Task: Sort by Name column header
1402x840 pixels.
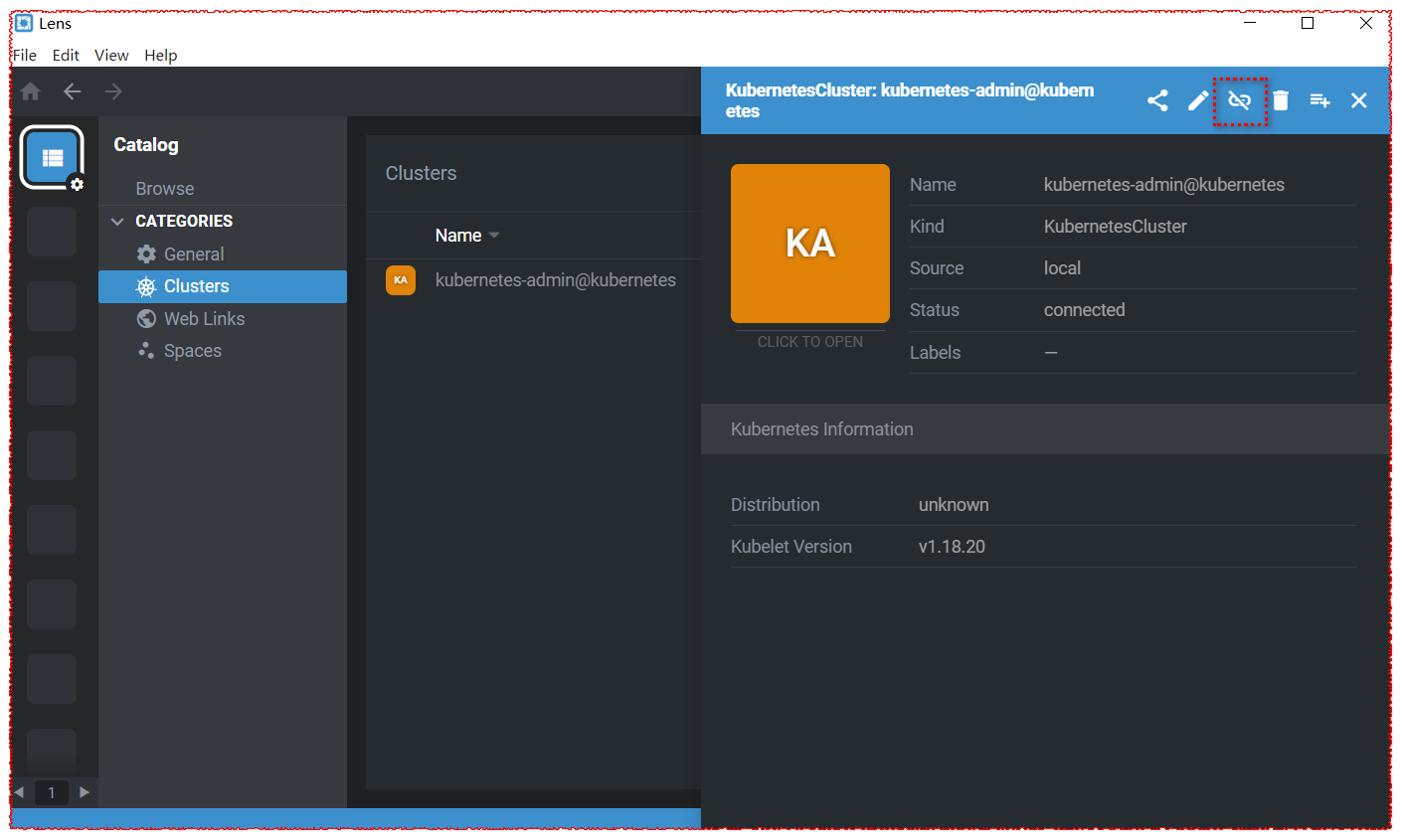Action: 467,236
